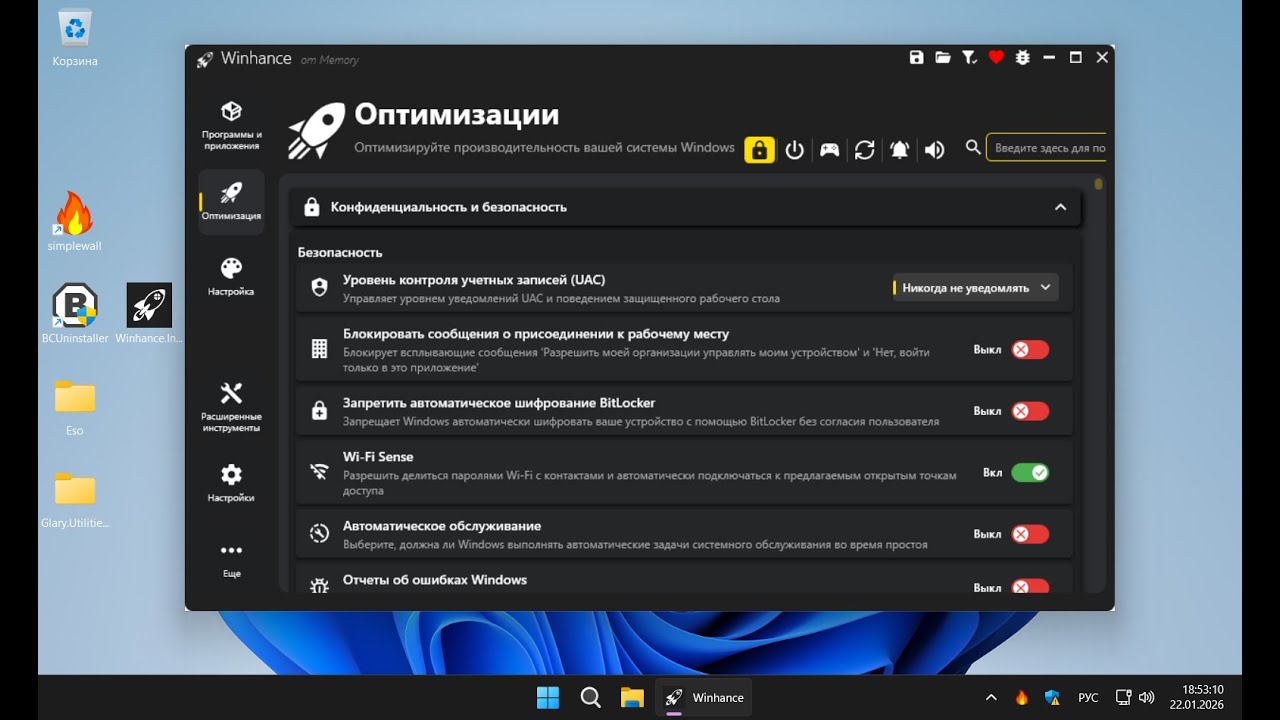The width and height of the screenshot is (1280, 720).
Task: Click the Отчеты об ошибках Windows bug icon
Action: (x=319, y=586)
